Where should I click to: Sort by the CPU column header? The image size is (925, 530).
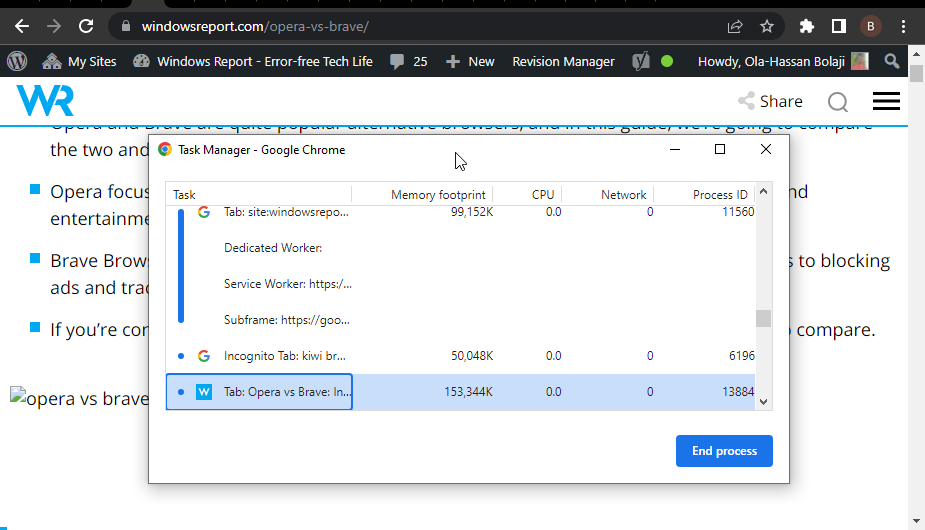coord(527,195)
